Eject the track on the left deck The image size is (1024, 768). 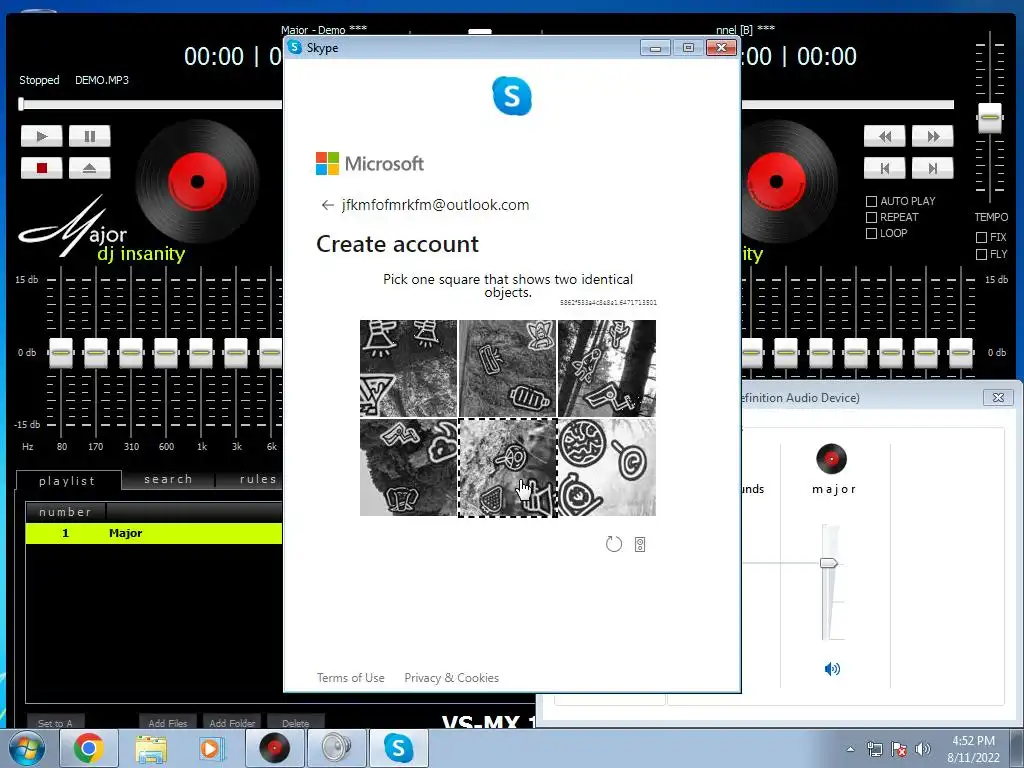[x=89, y=168]
